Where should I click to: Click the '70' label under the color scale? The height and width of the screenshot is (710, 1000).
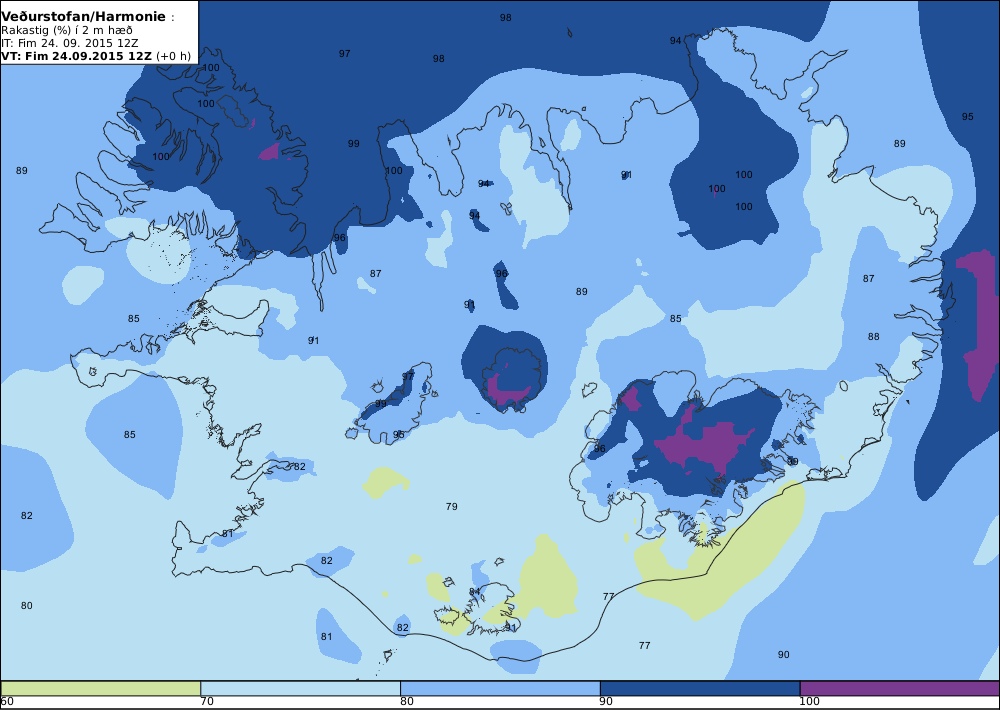(x=207, y=702)
